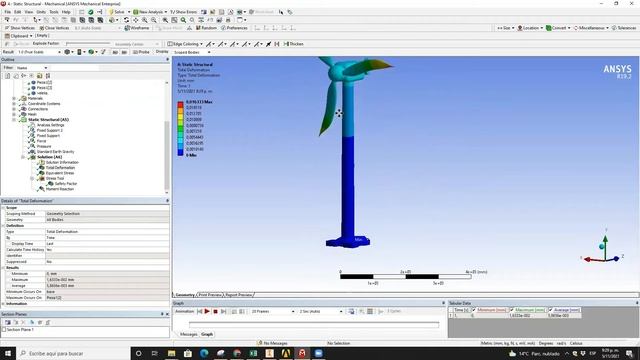Screen dimensions: 640x360
Task: Toggle Wireframe display mode
Action: [x=137, y=28]
